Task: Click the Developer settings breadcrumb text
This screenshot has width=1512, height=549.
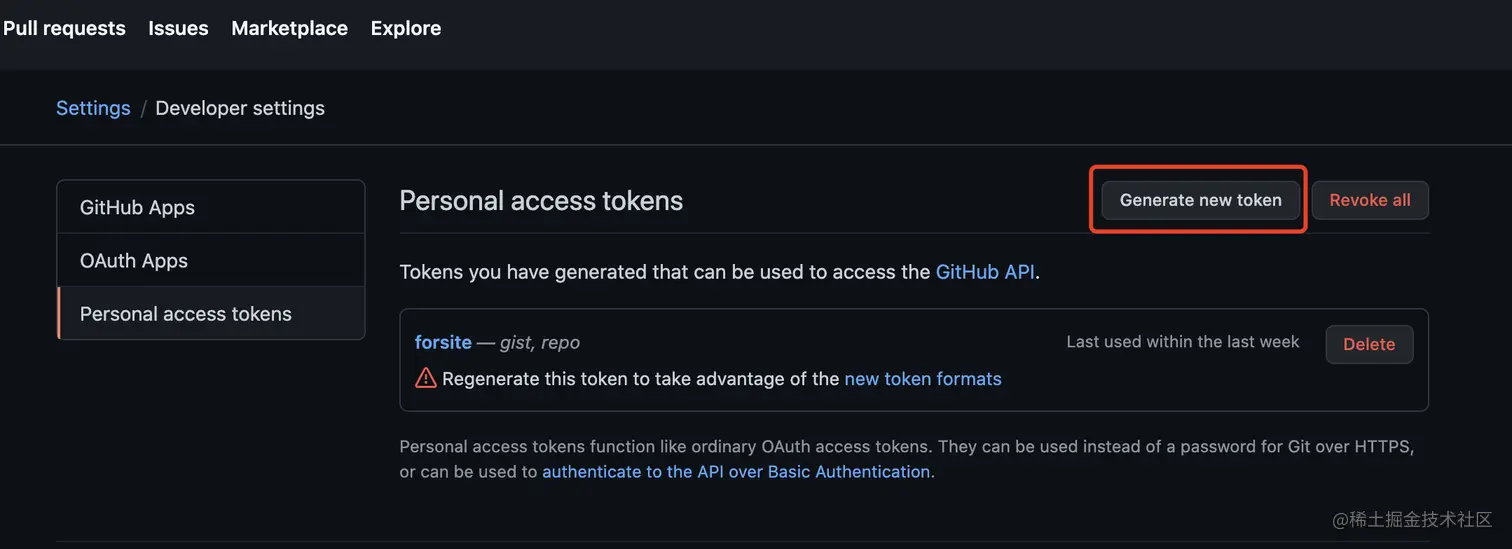Action: [x=240, y=108]
